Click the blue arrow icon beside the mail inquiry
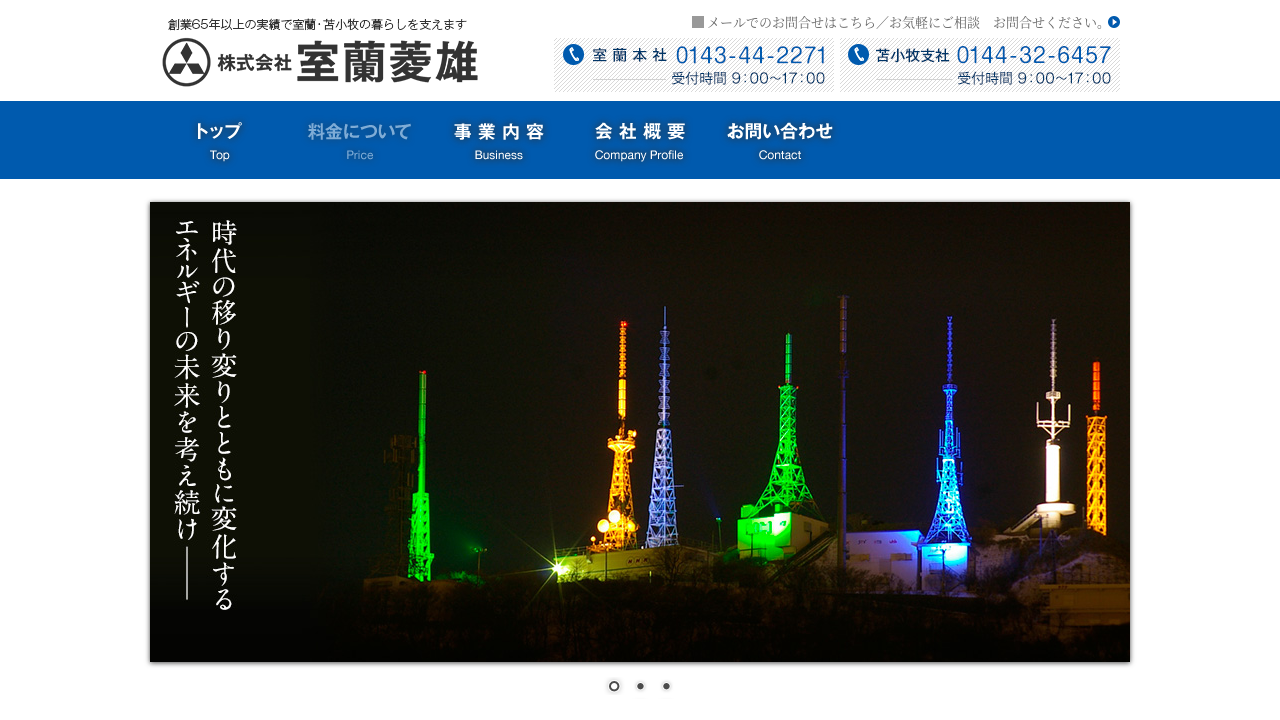The width and height of the screenshot is (1280, 720). 1114,22
